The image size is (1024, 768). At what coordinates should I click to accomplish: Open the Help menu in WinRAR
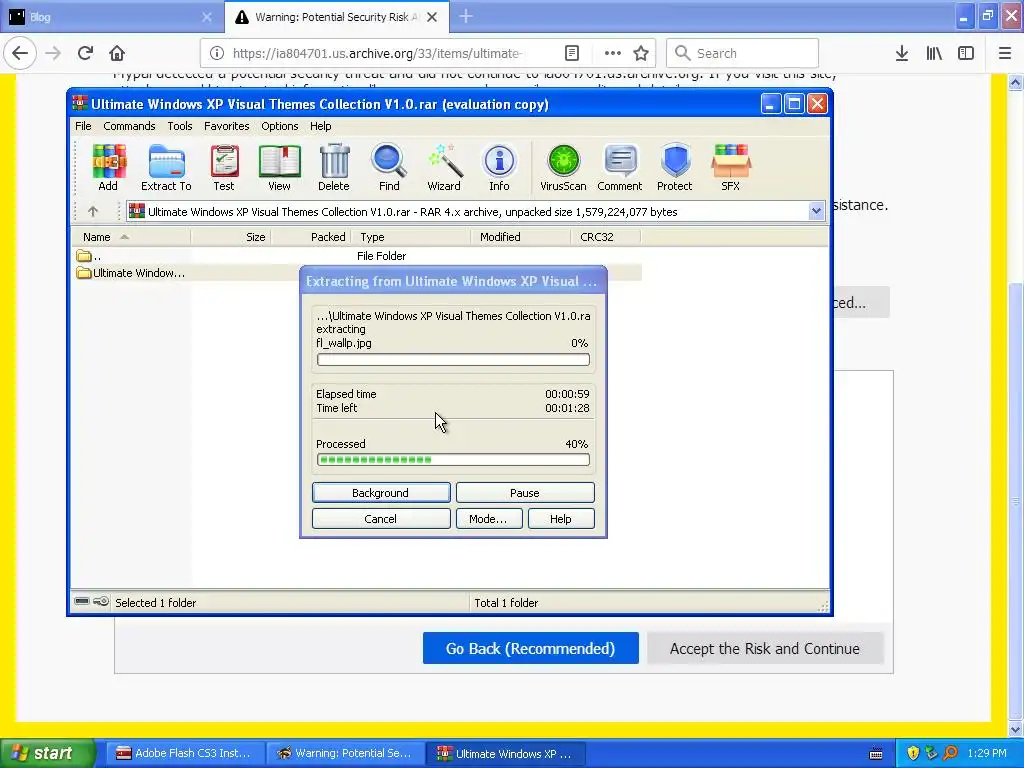321,126
